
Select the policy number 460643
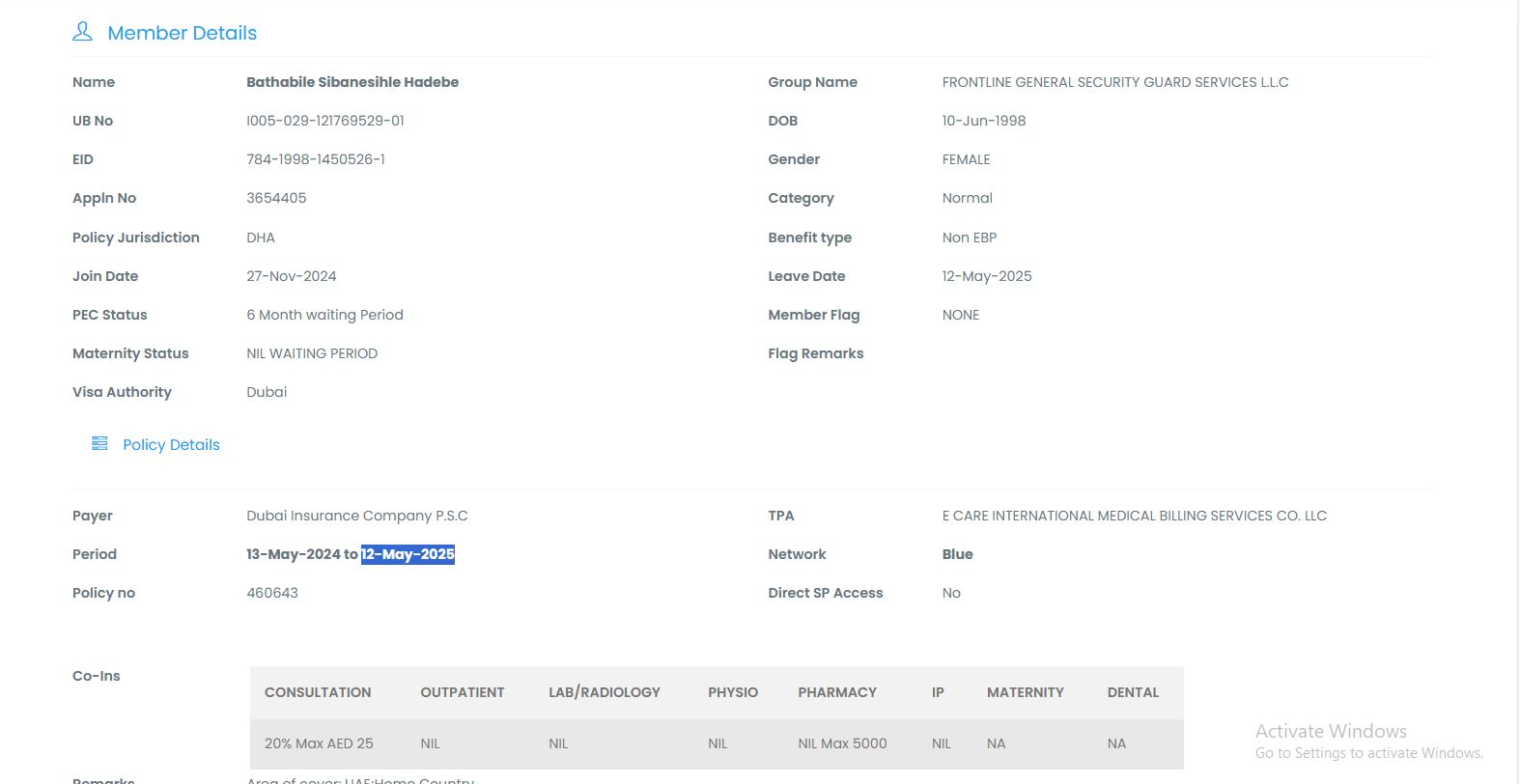click(272, 593)
